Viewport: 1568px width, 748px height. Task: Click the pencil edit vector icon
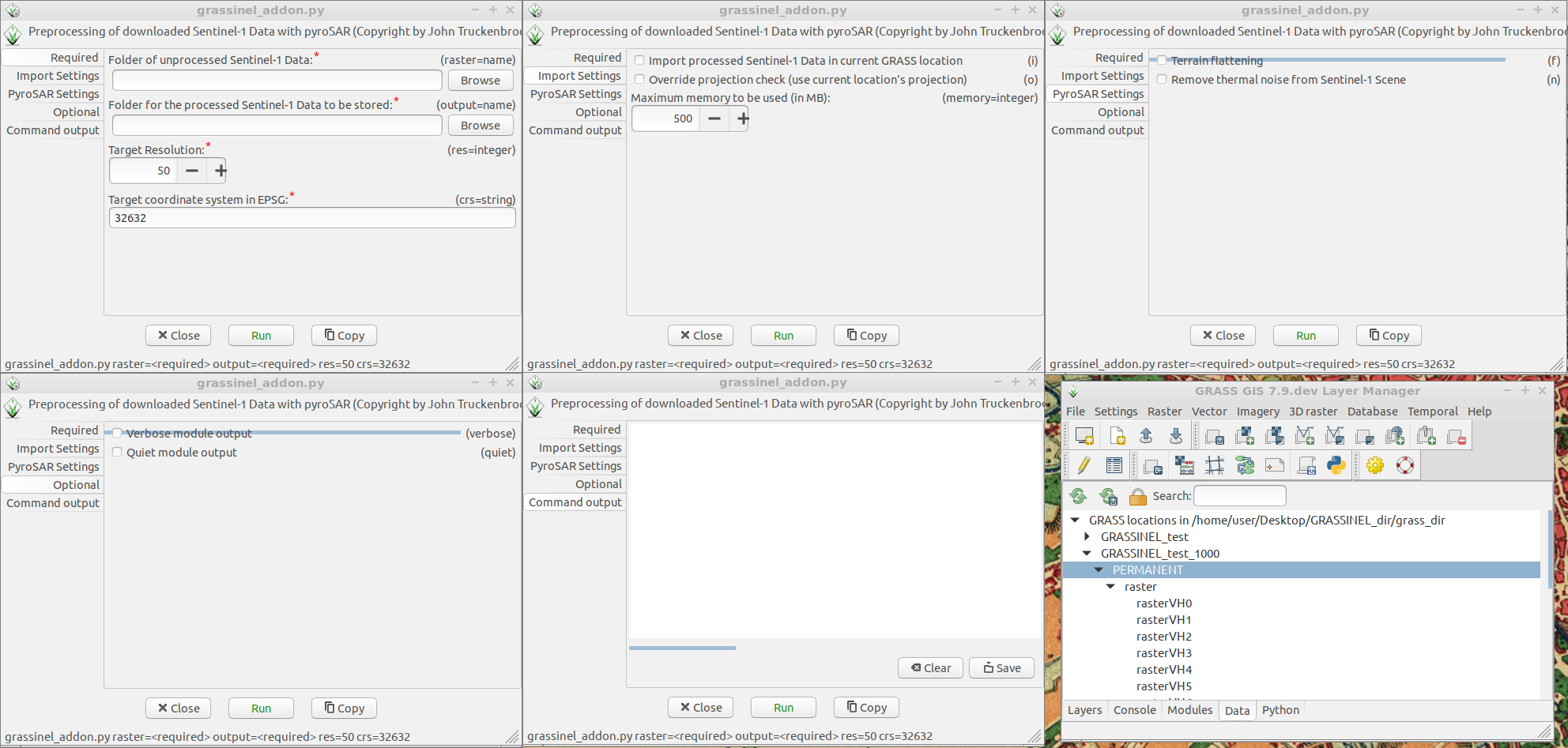click(1084, 466)
